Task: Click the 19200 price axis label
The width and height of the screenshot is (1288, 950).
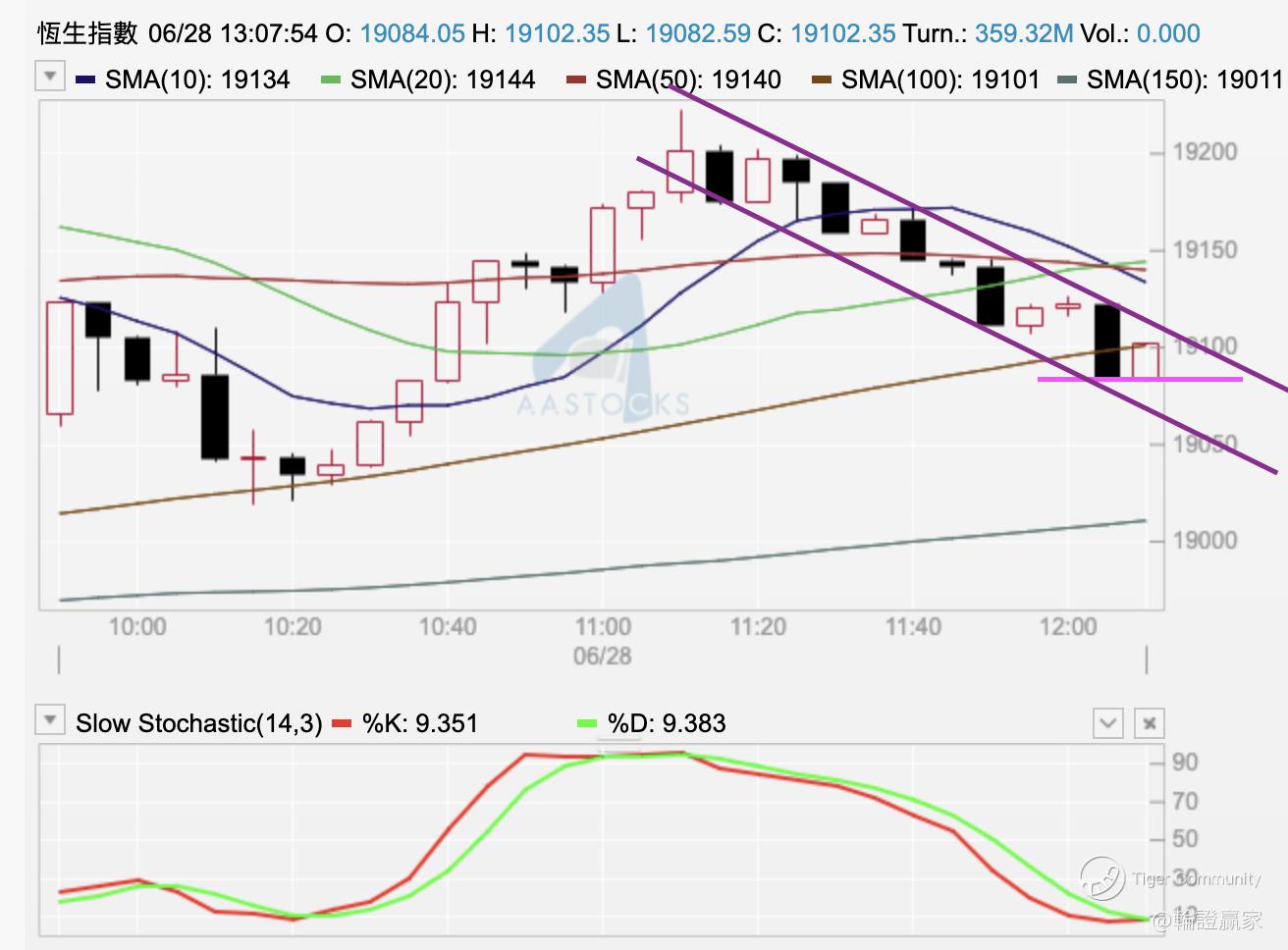Action: 1205,152
